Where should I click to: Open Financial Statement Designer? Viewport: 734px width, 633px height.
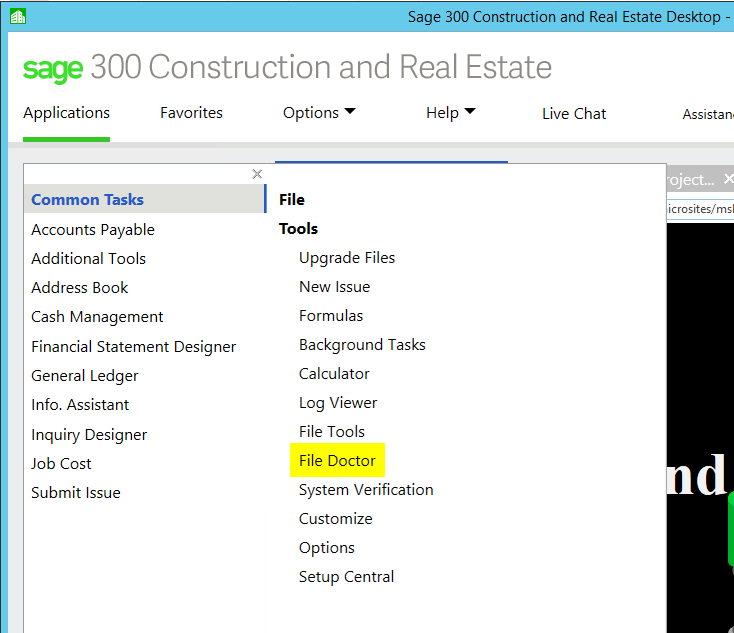133,346
